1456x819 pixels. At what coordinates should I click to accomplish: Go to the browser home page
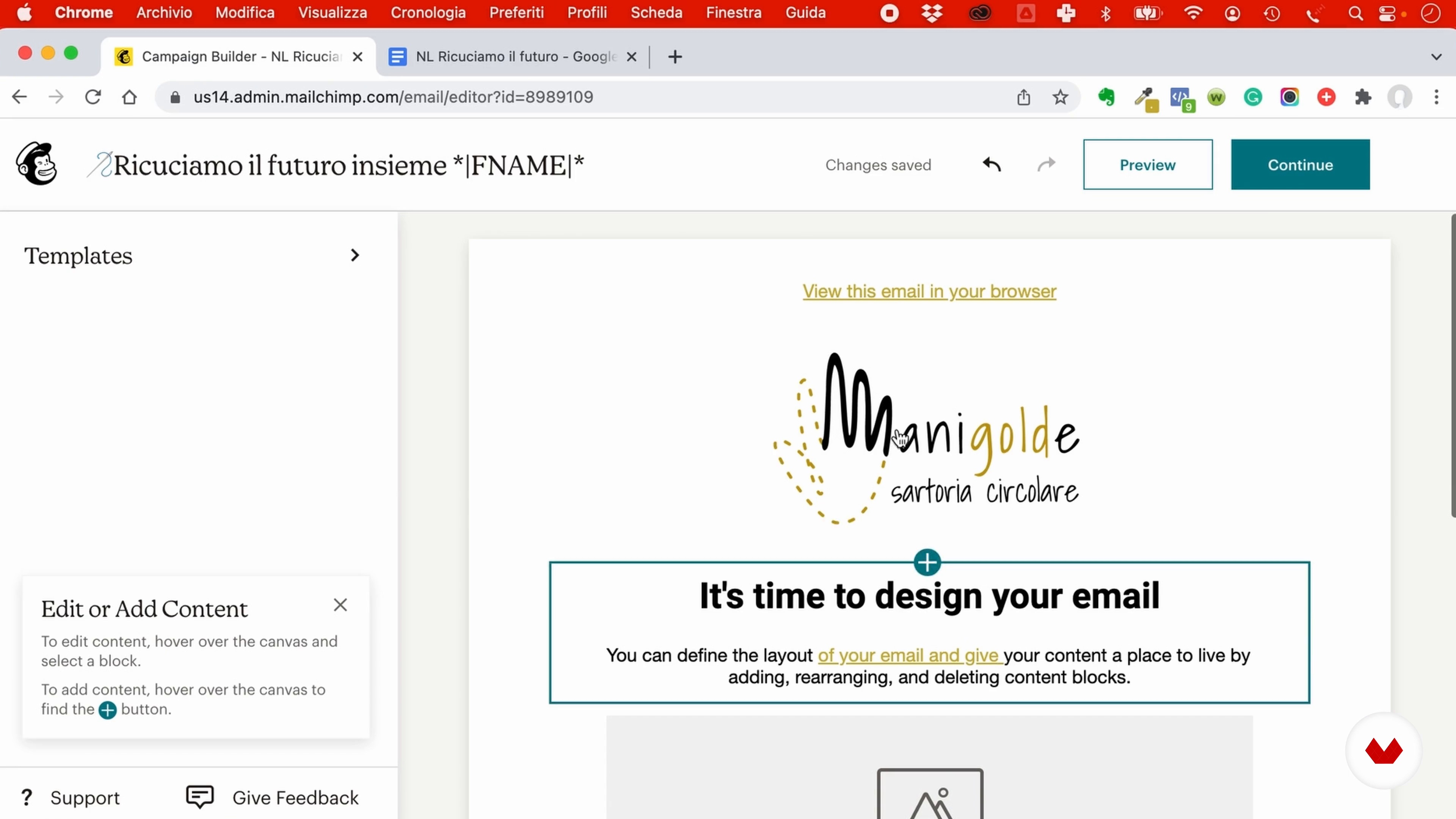(129, 97)
